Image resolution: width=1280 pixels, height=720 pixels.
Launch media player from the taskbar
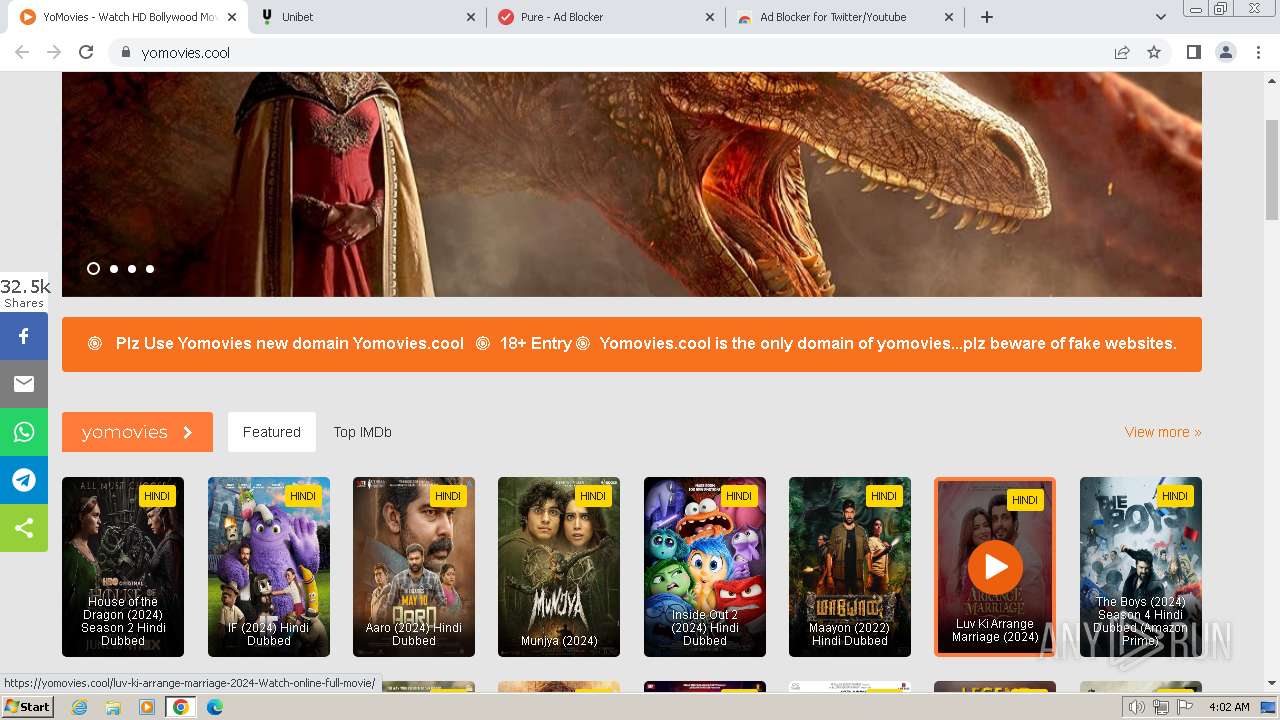tap(147, 707)
